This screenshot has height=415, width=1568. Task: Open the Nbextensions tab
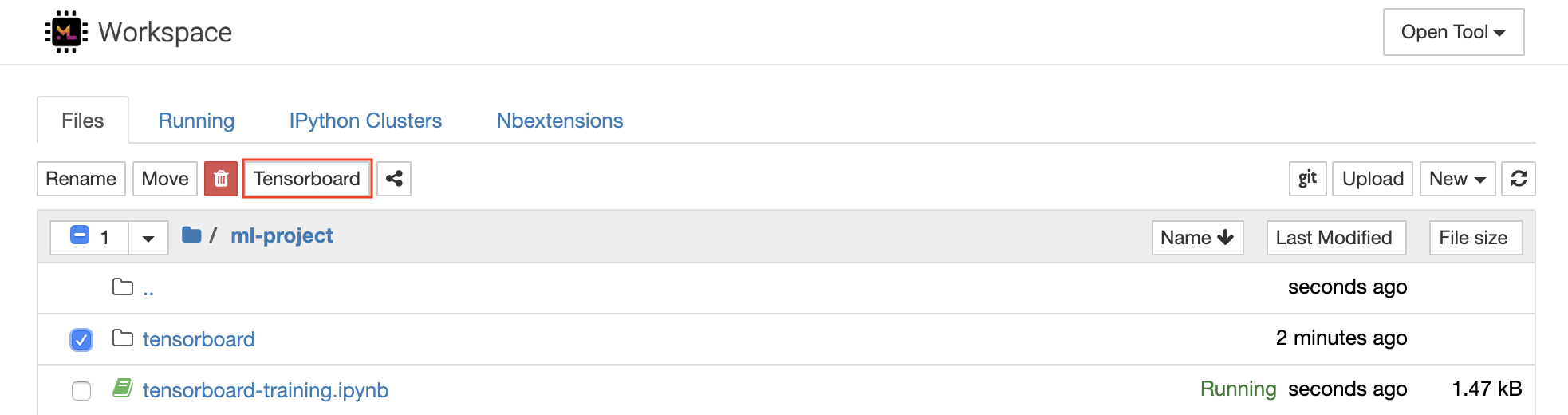coord(560,121)
